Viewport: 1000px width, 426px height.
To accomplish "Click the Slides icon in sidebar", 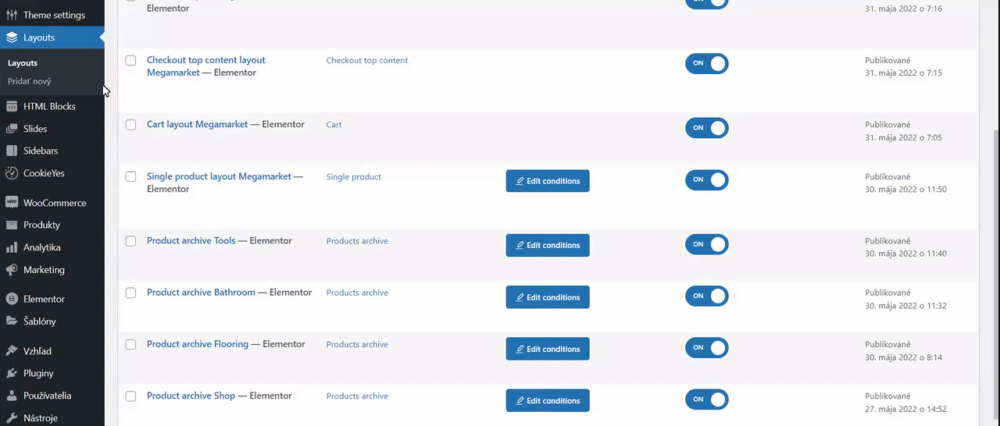I will pyautogui.click(x=11, y=129).
